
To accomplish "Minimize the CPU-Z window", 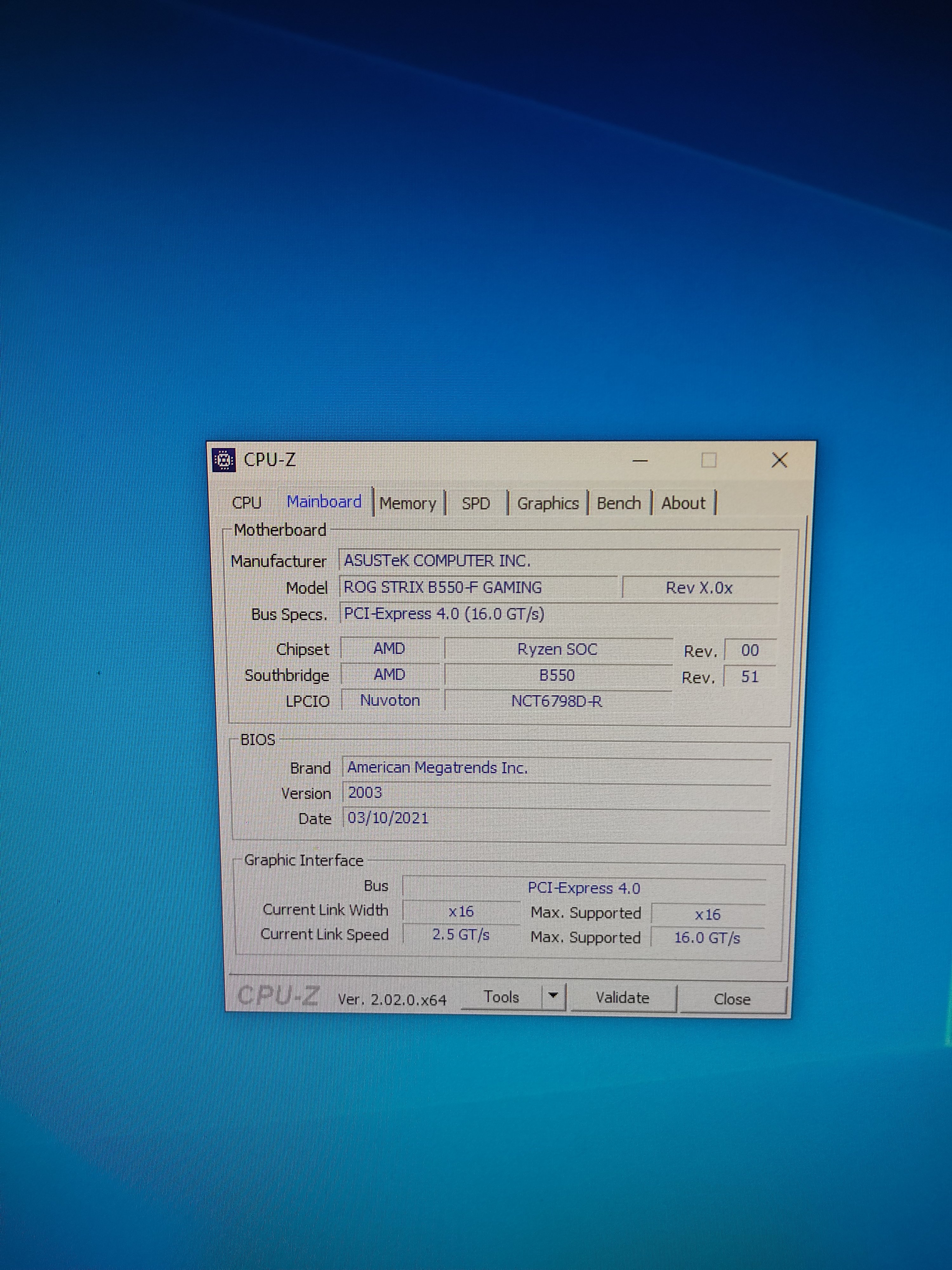I will point(640,460).
